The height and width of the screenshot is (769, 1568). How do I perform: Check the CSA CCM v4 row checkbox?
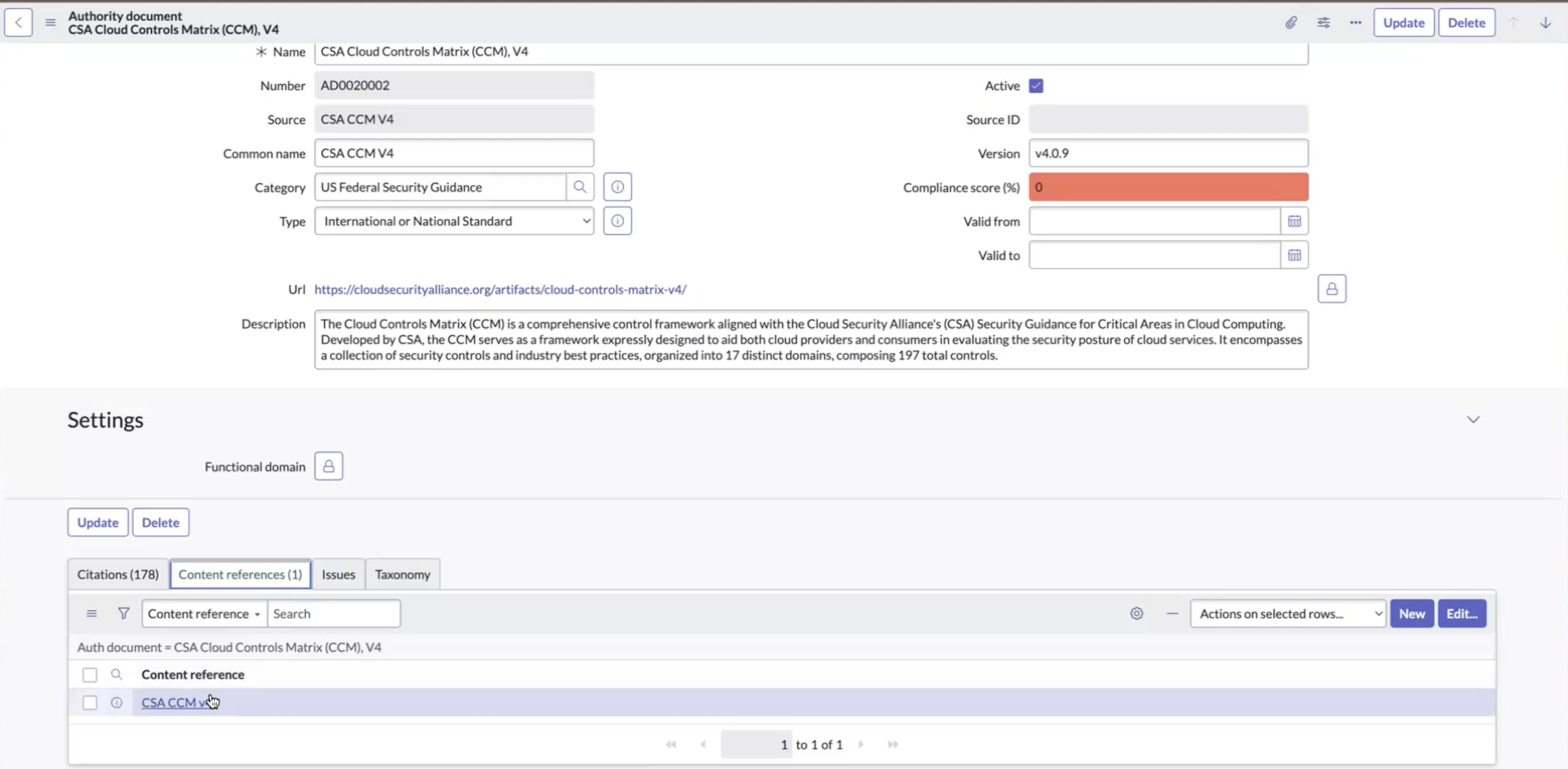[89, 703]
